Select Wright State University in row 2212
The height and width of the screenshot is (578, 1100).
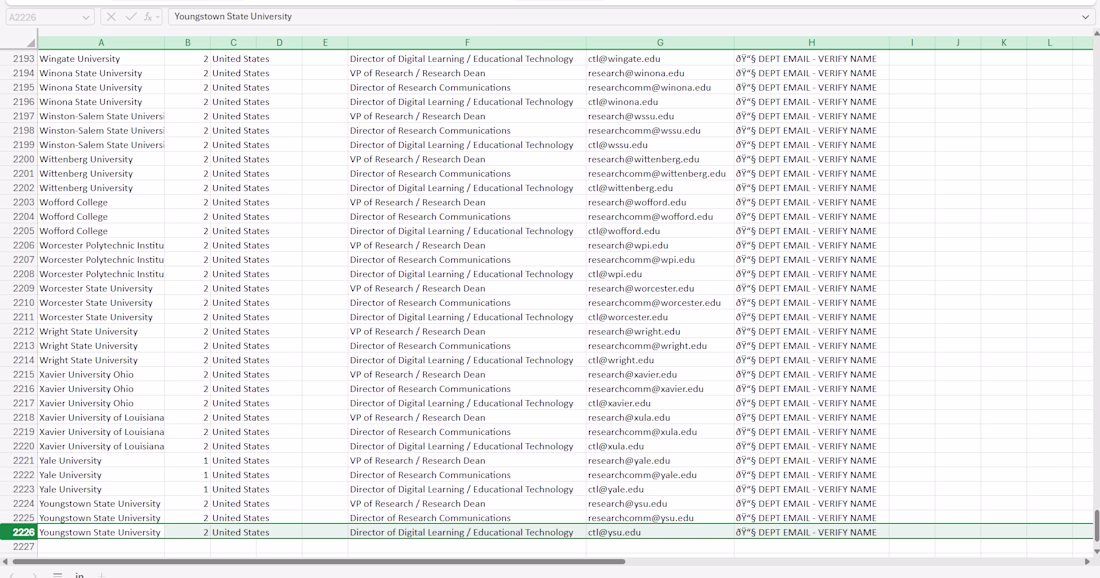coord(101,332)
